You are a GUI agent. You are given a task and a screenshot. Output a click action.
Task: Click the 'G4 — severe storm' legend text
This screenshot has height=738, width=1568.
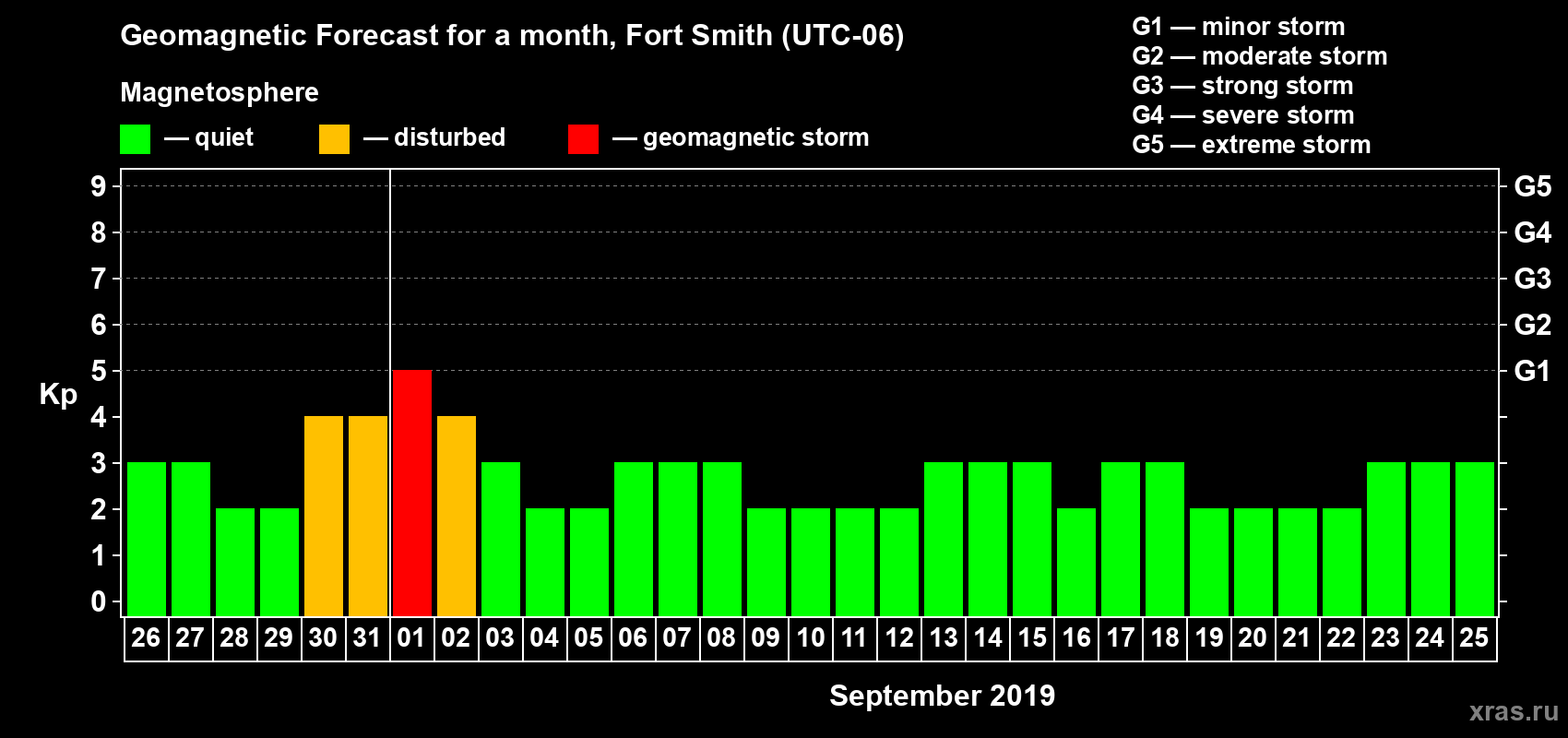(x=1243, y=115)
